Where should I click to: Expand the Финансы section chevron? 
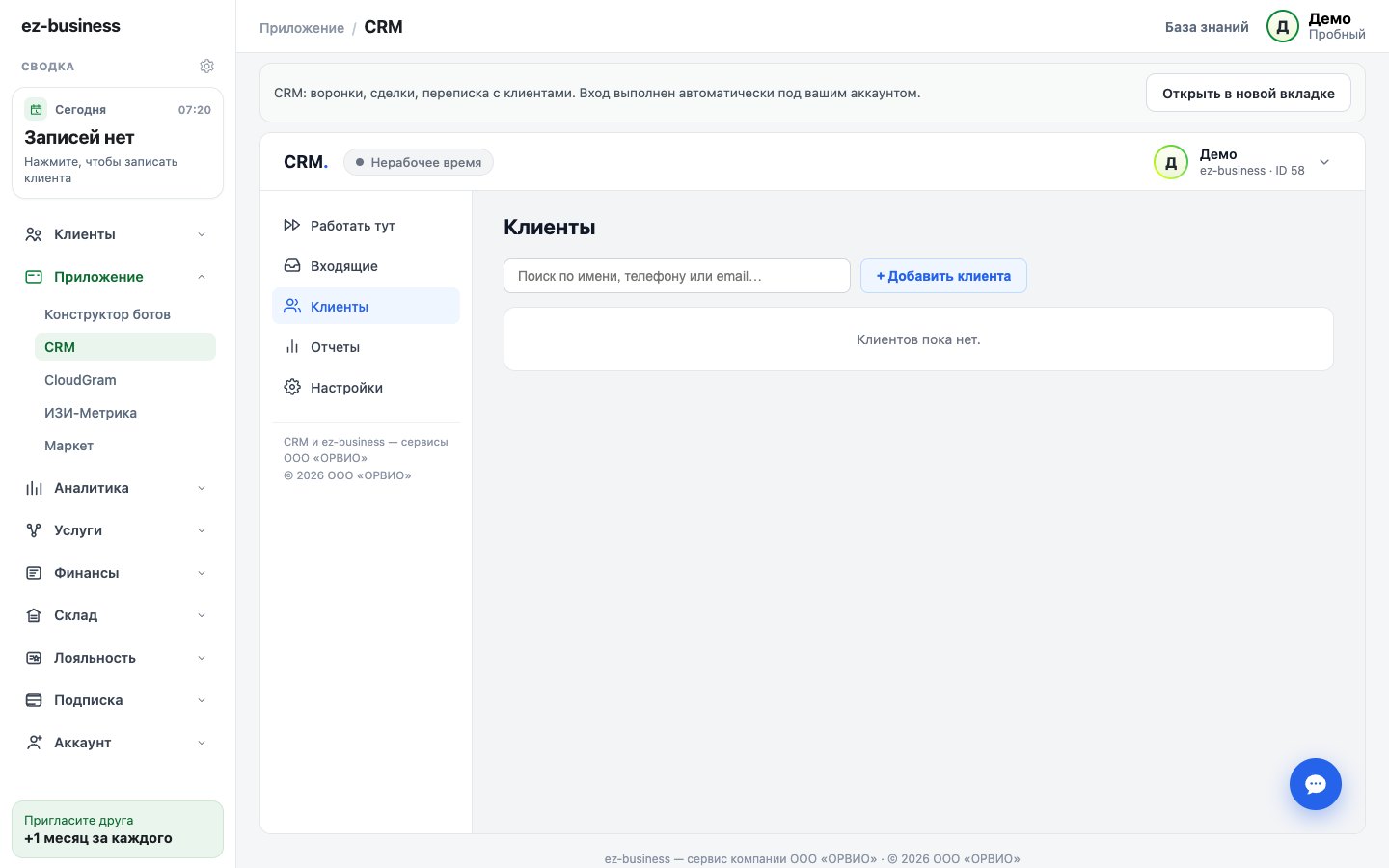click(x=202, y=573)
